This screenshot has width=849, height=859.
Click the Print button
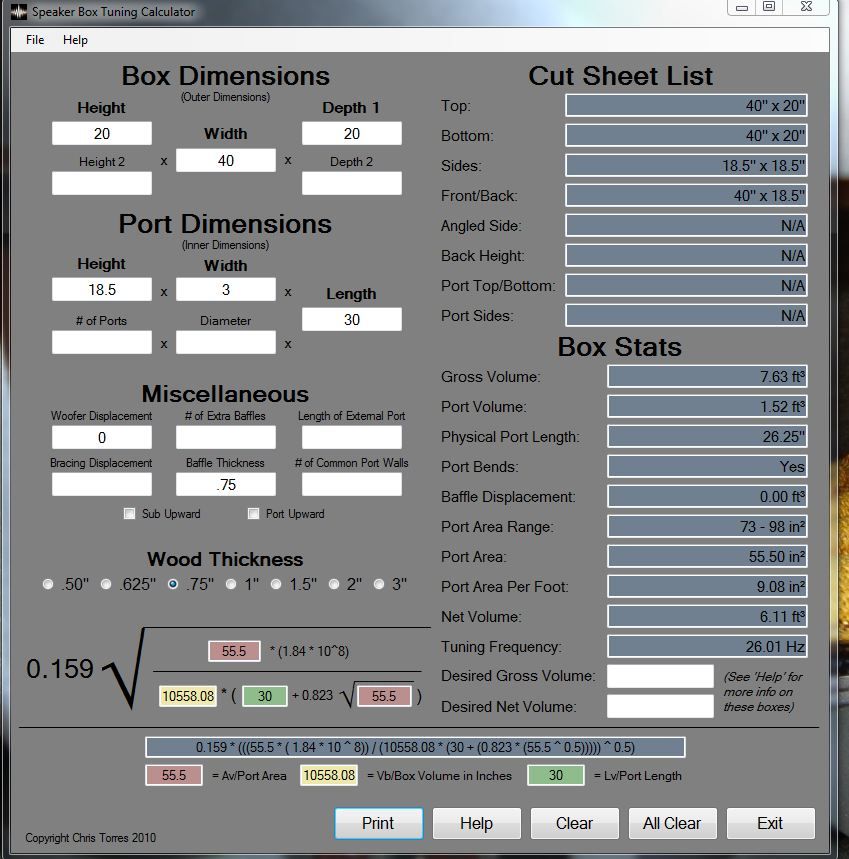pos(378,823)
